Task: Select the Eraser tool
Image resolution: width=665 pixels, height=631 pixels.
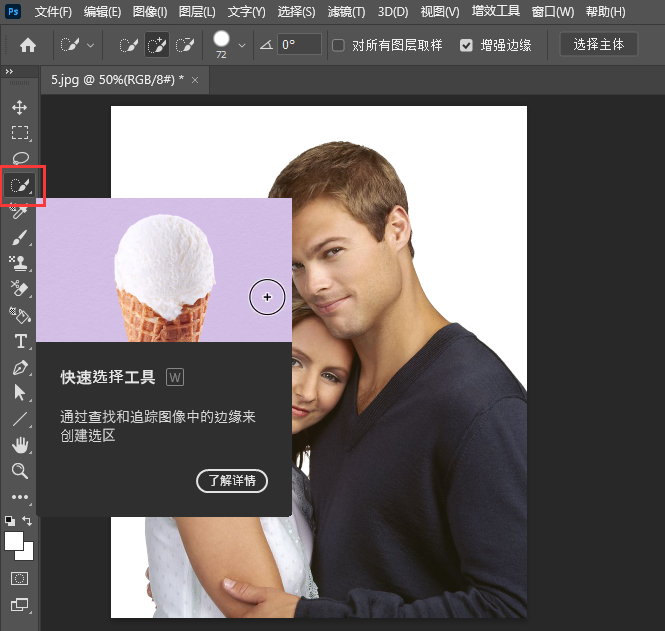Action: (x=19, y=289)
